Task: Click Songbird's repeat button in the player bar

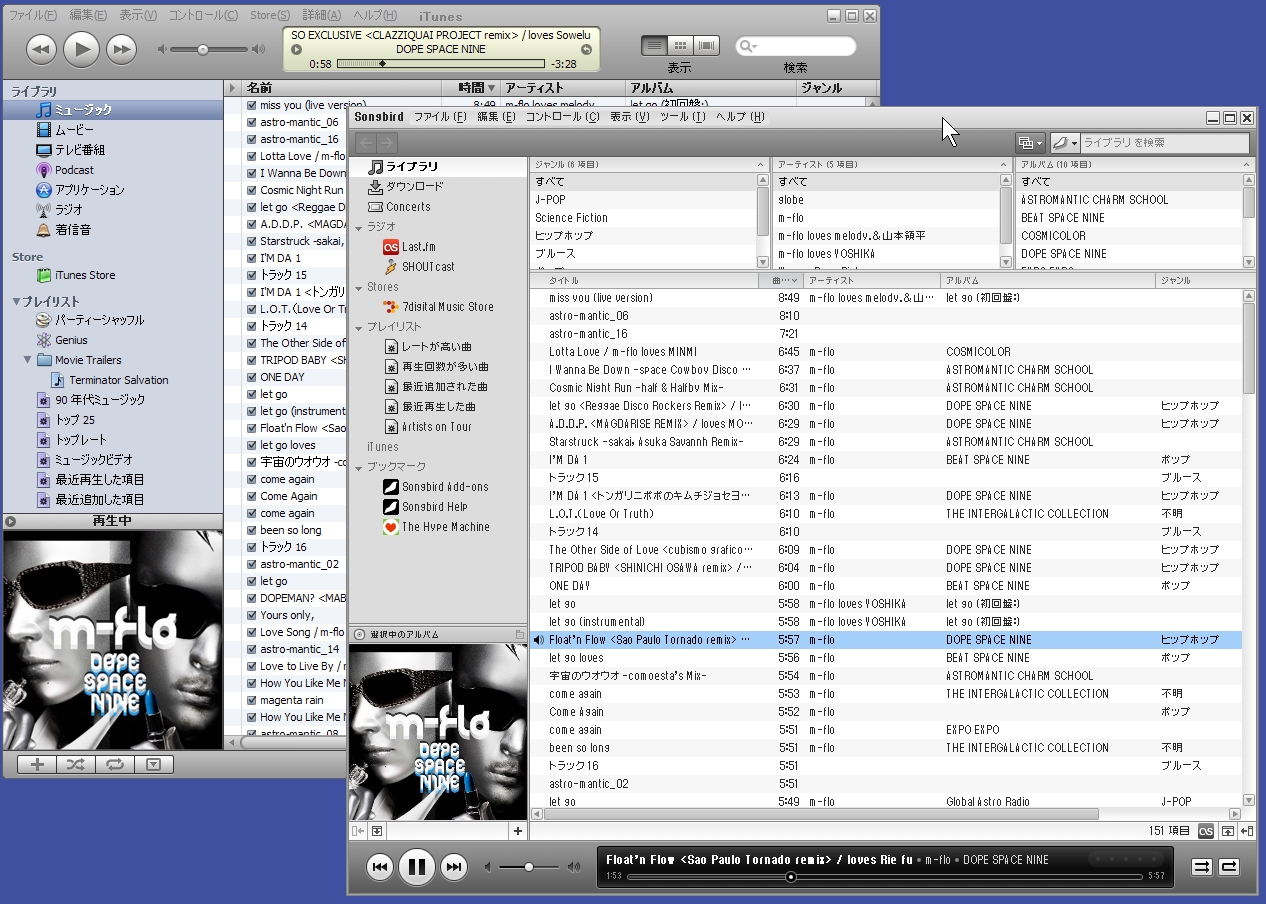Action: tap(1229, 867)
